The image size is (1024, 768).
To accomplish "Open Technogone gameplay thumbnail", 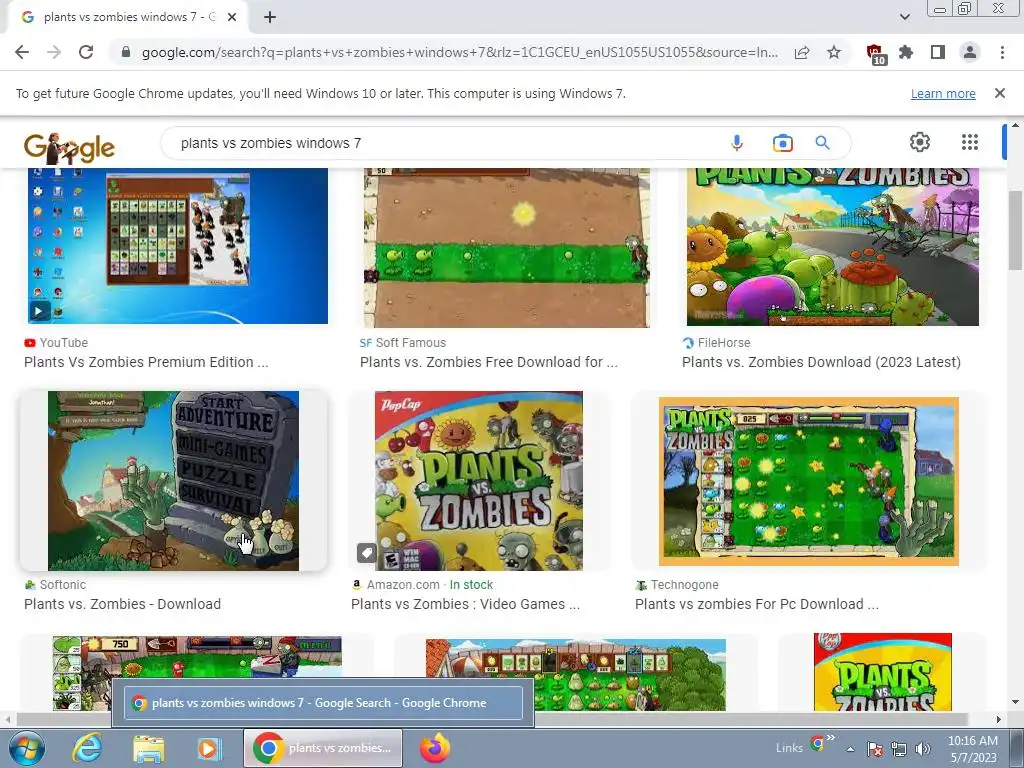I will [x=808, y=481].
